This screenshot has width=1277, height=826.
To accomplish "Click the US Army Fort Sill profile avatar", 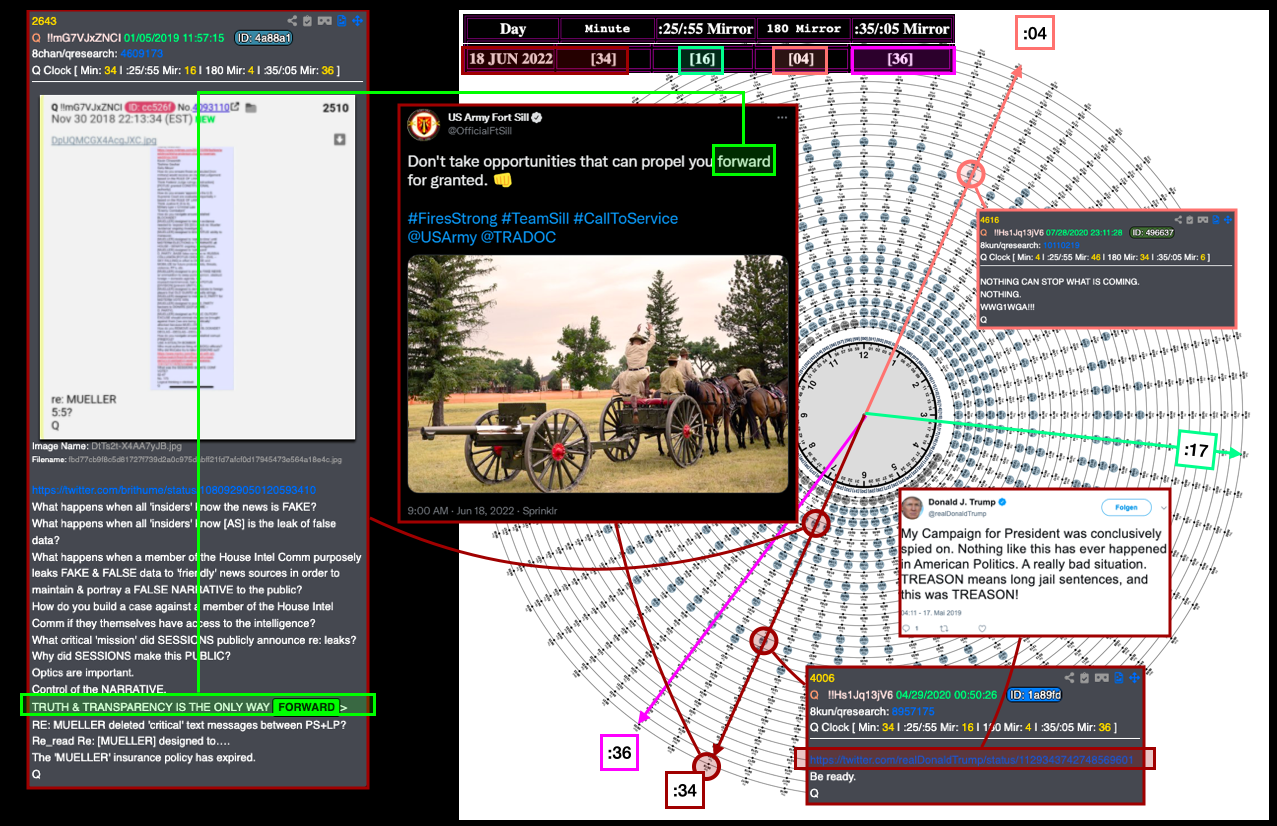I will tap(424, 124).
